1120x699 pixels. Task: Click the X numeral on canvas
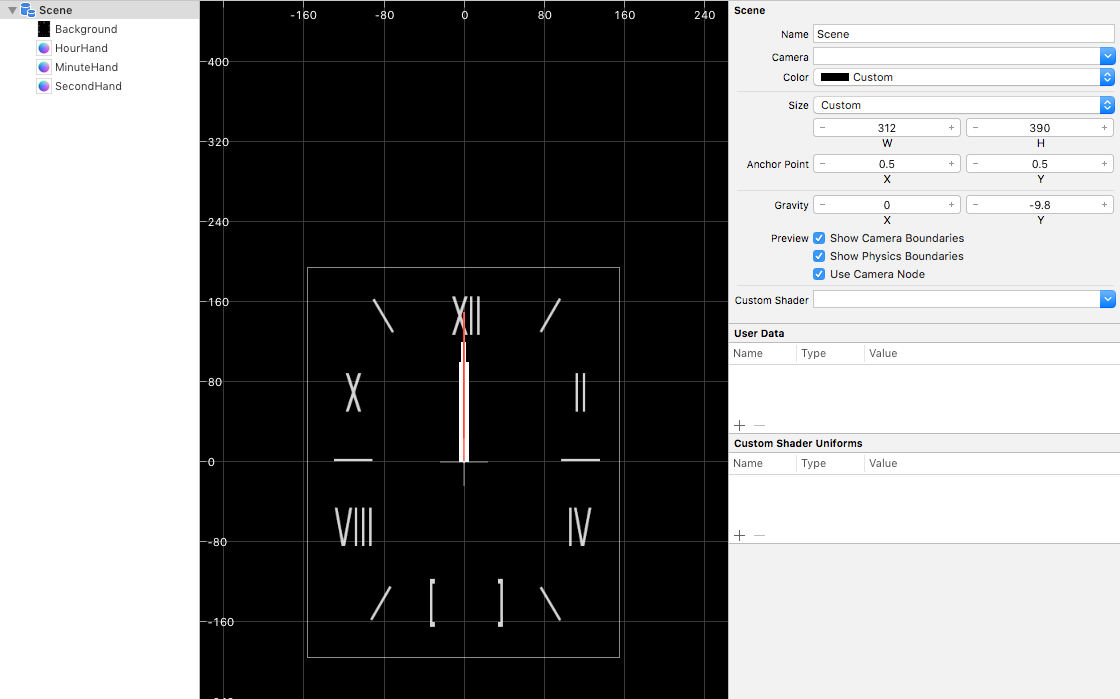(353, 392)
